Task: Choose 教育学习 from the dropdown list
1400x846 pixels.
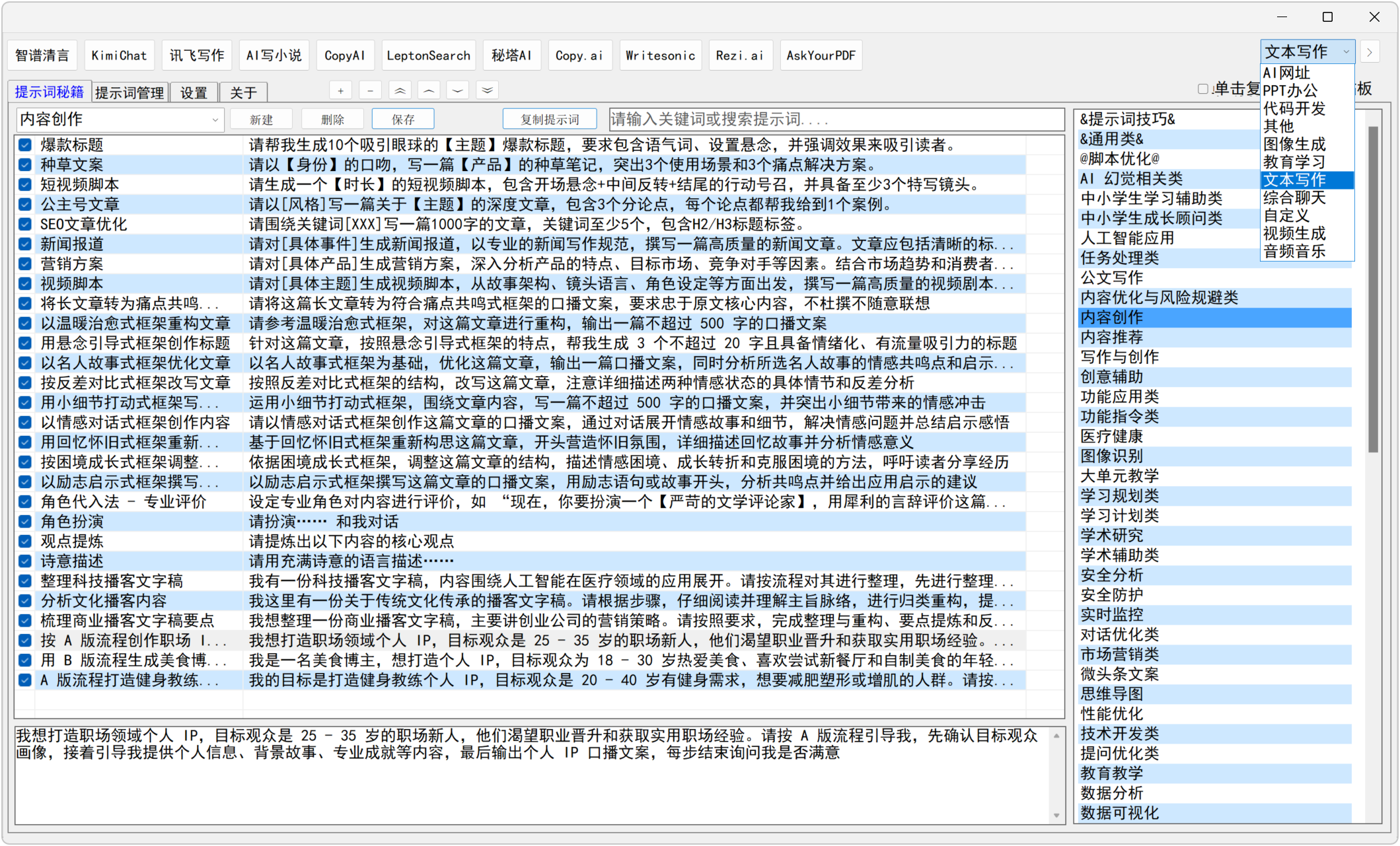Action: coord(1308,162)
